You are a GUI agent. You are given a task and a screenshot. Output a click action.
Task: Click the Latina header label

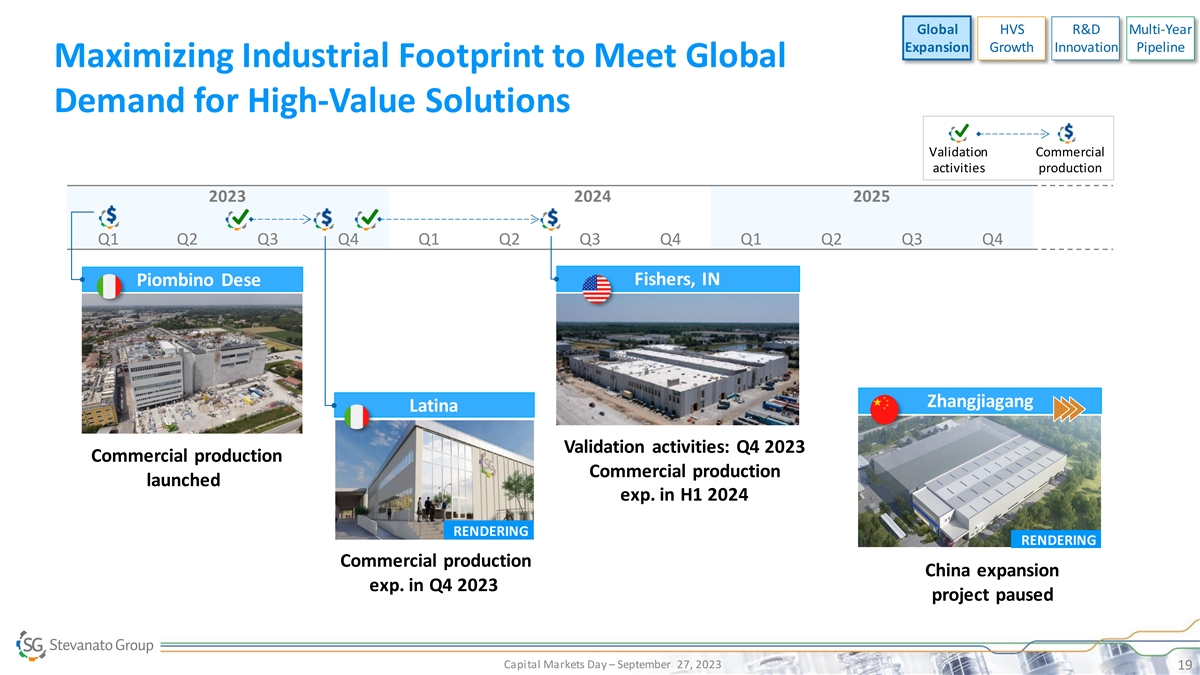click(x=432, y=406)
